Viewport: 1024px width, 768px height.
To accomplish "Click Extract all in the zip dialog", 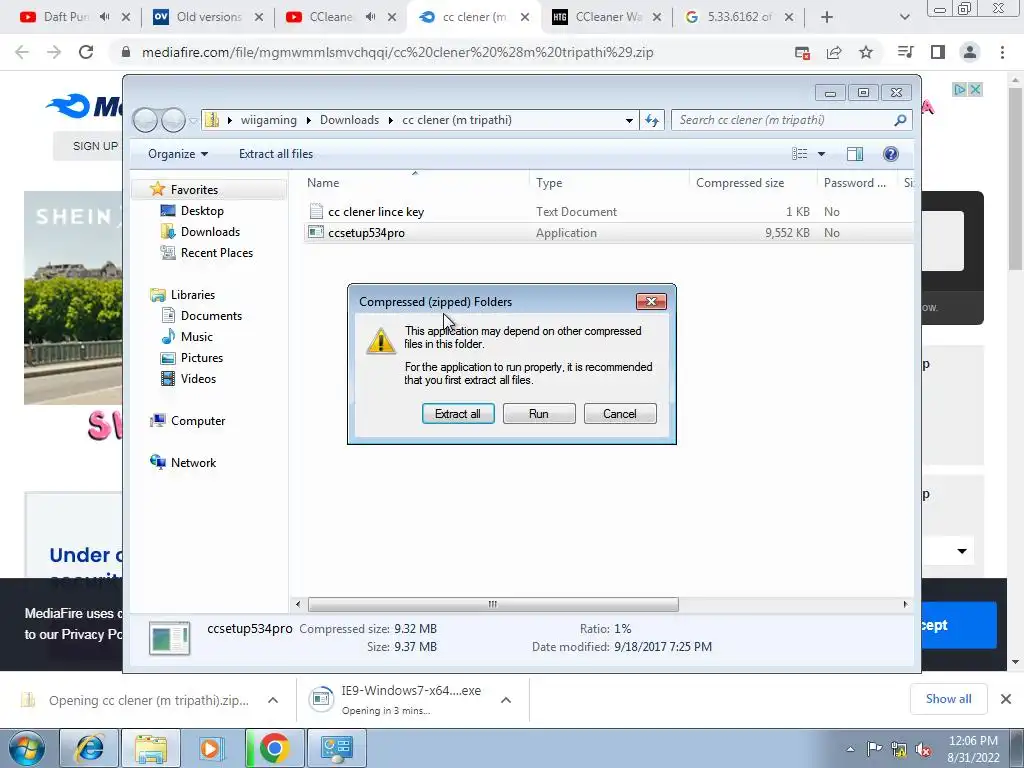I will click(x=458, y=413).
